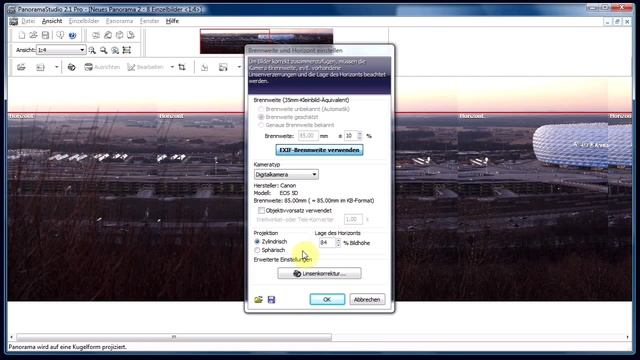Enable 'Objektivvorsatz verwendet' checkbox

coord(261,211)
